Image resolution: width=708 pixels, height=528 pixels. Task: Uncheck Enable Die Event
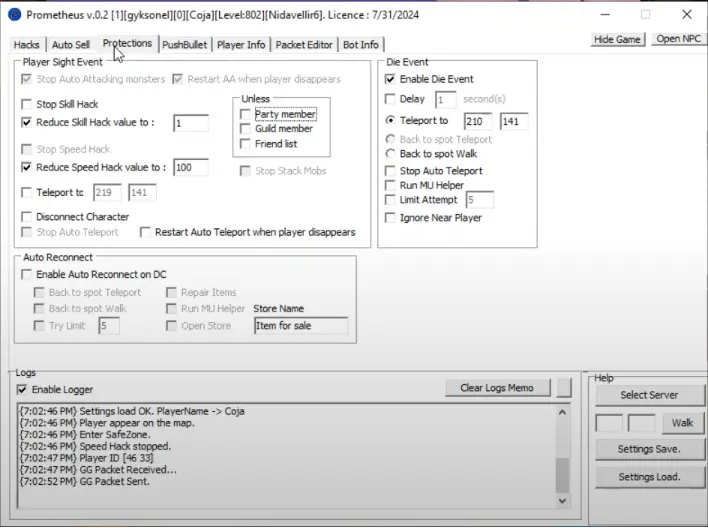coord(390,79)
